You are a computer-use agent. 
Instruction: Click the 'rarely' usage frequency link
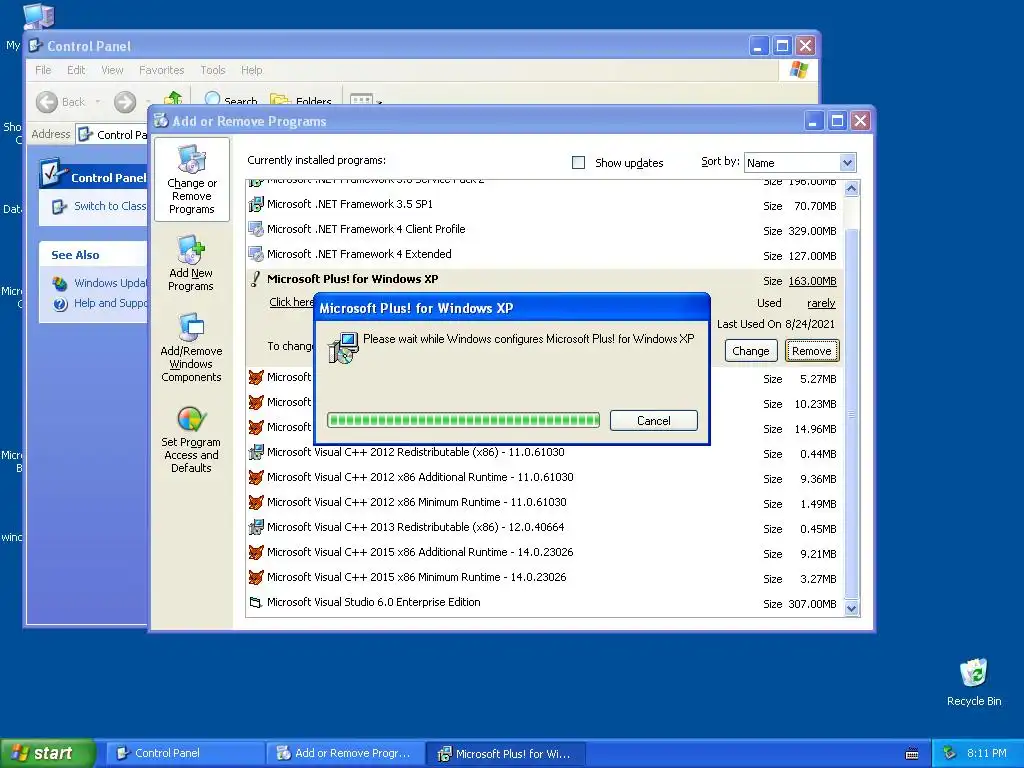(x=821, y=303)
